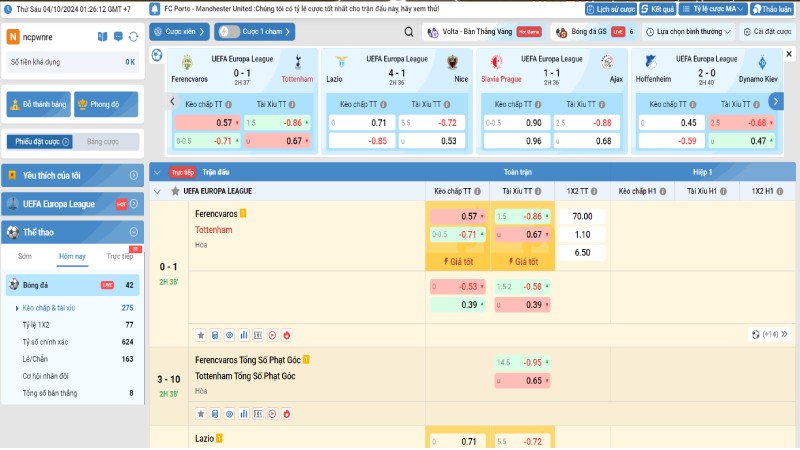This screenshot has width=800, height=450.
Task: Select the Bóng đá sport row
Action: (x=72, y=285)
